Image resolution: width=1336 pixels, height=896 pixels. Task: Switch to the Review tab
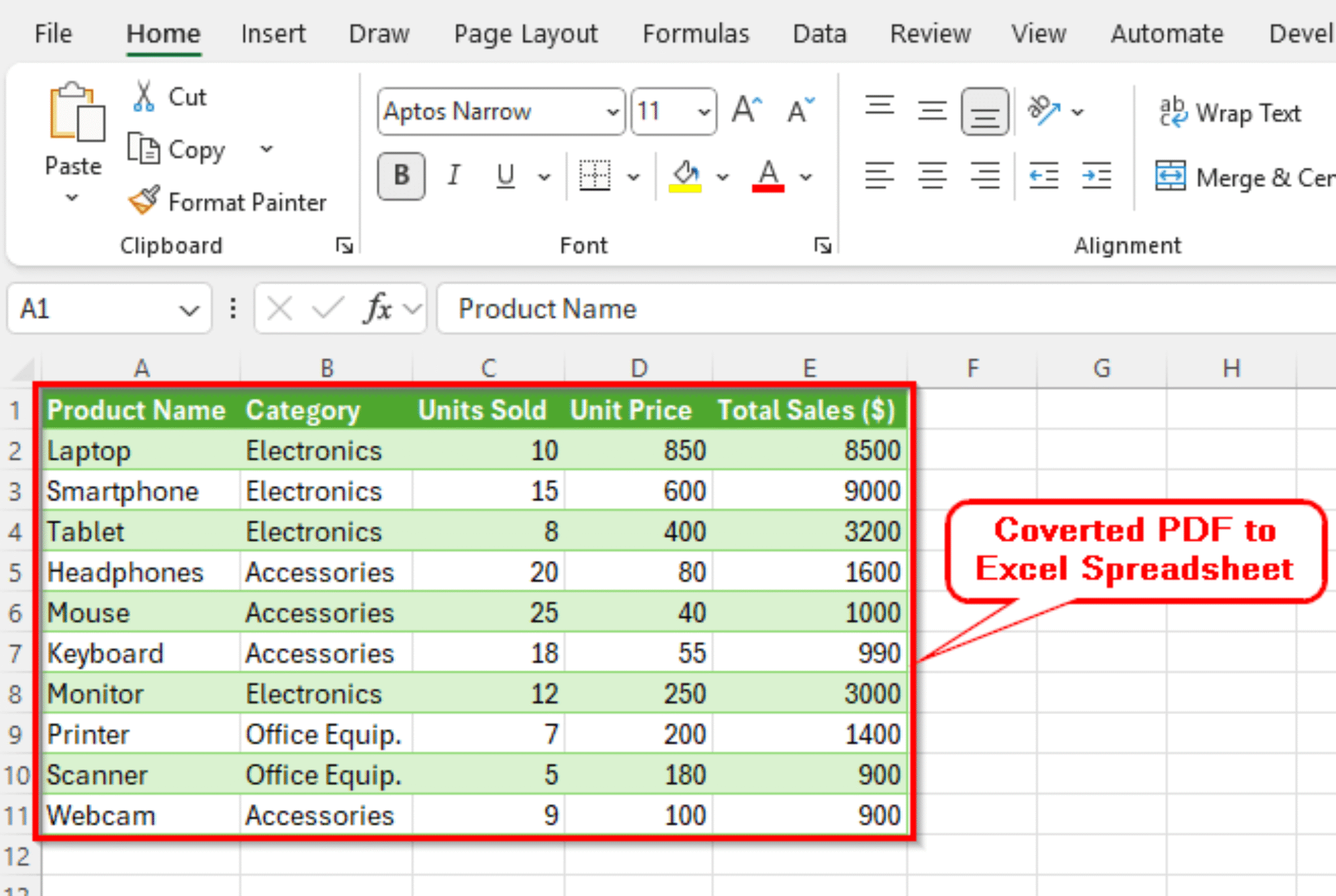click(930, 33)
